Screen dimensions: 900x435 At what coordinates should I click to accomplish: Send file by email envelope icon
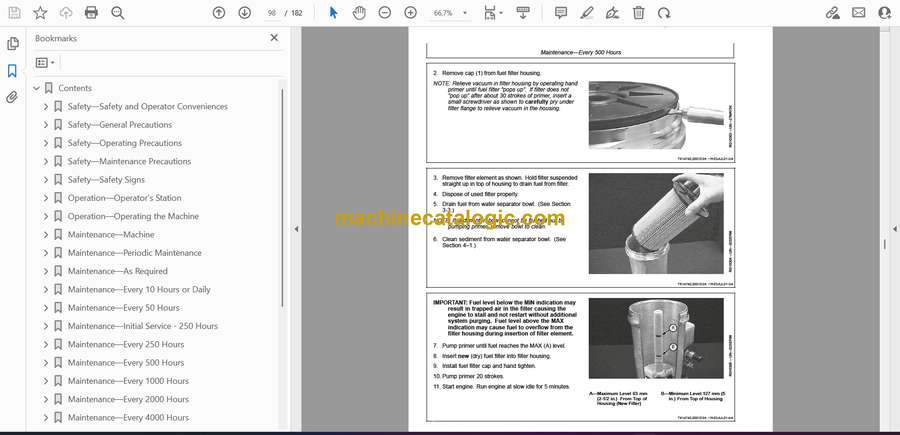click(859, 13)
